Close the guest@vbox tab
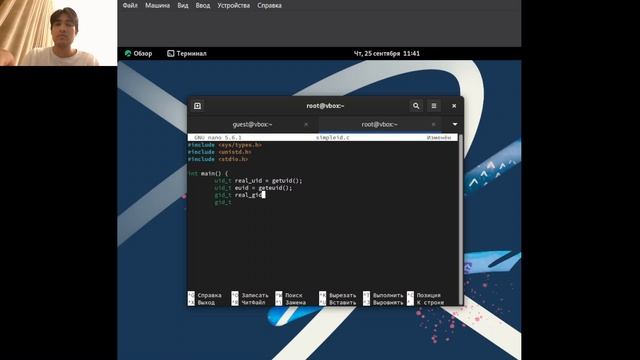640x360 pixels. [x=306, y=124]
